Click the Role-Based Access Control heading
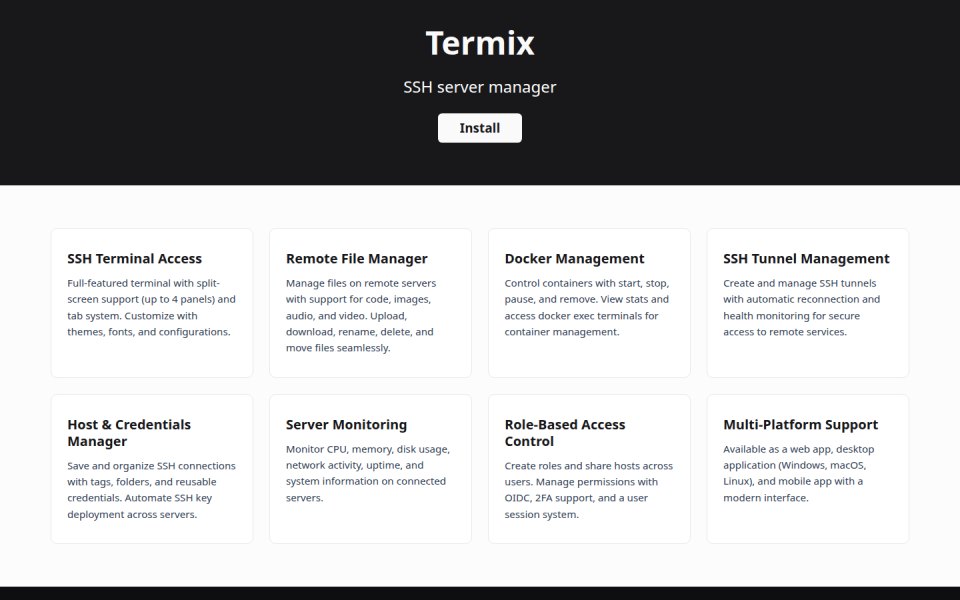 [x=565, y=433]
